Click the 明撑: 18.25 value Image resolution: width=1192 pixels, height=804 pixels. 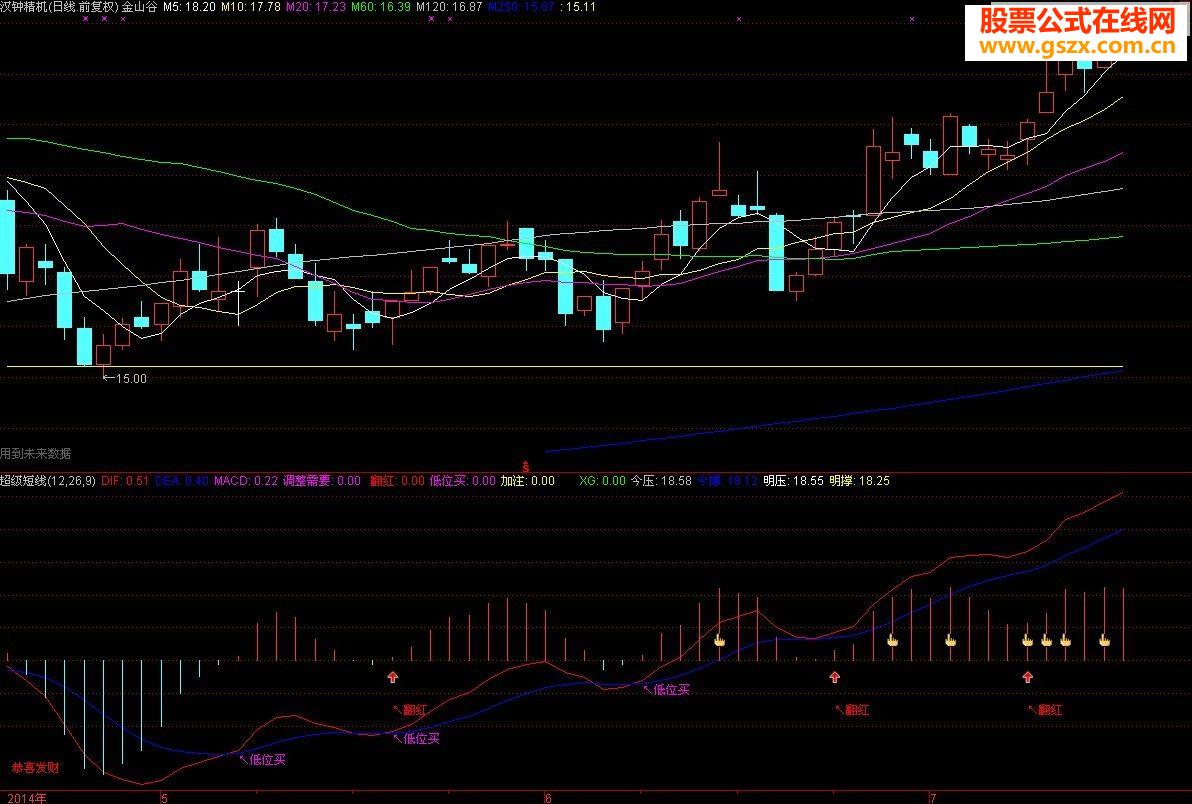coord(860,481)
